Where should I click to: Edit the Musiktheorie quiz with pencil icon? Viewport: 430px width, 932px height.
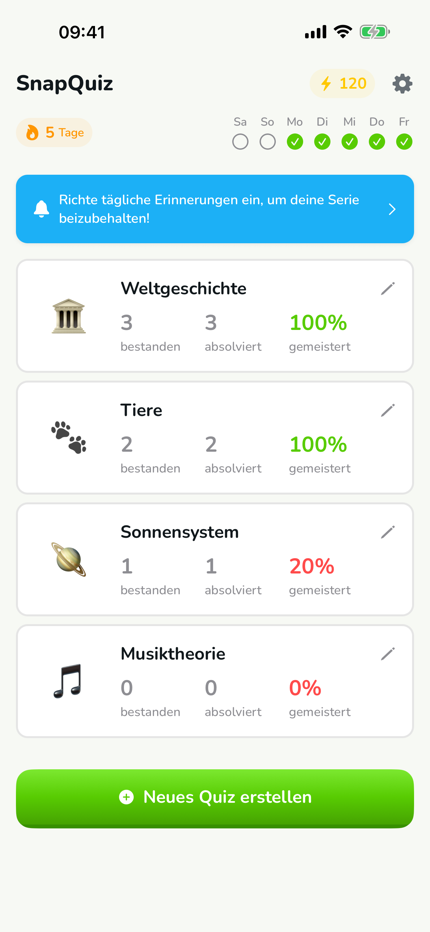click(388, 654)
